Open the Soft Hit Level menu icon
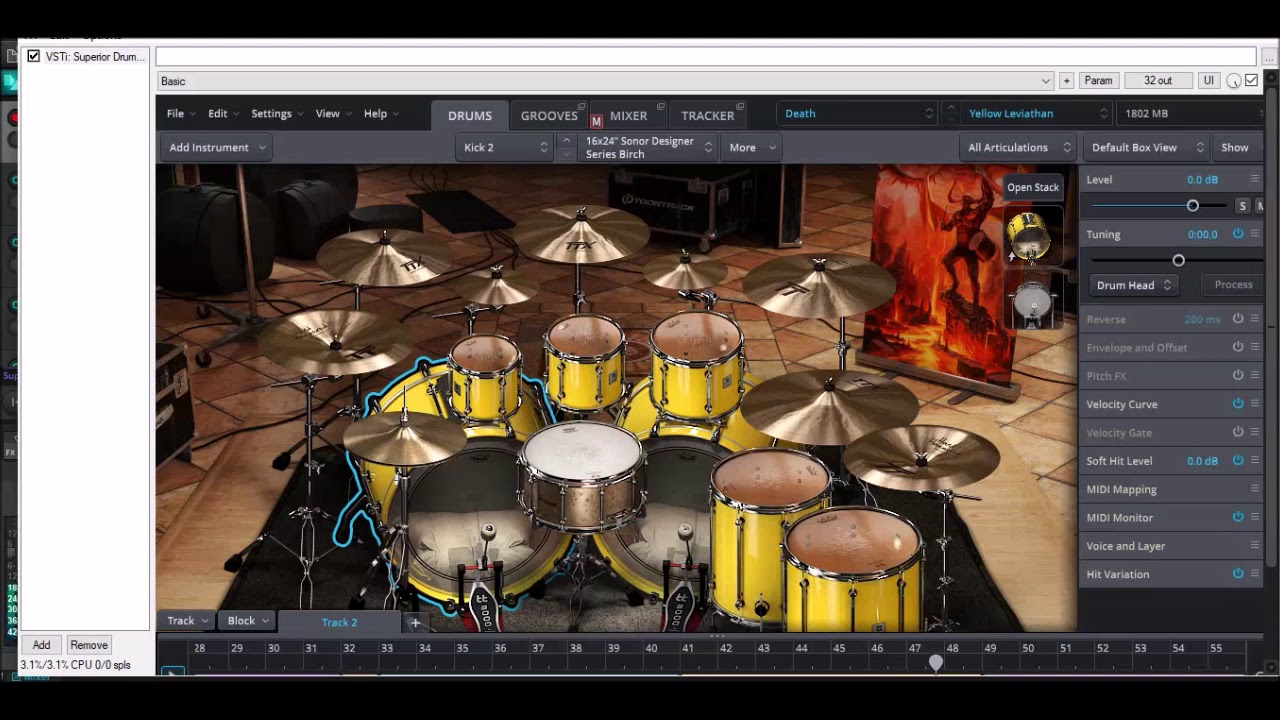 click(x=1255, y=460)
